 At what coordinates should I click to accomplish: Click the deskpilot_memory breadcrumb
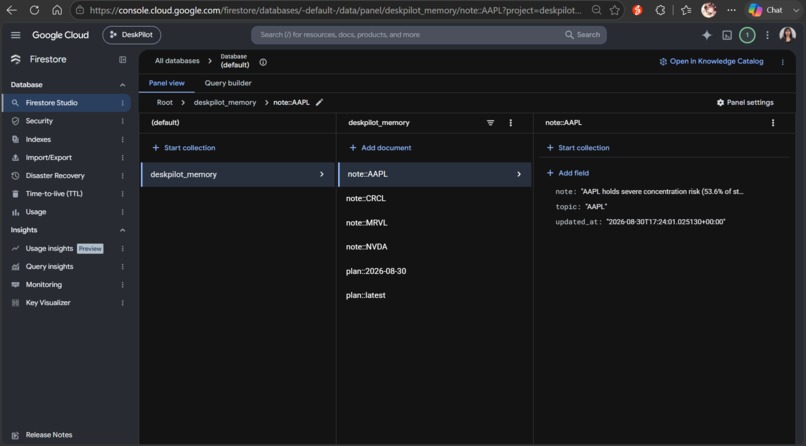225,102
